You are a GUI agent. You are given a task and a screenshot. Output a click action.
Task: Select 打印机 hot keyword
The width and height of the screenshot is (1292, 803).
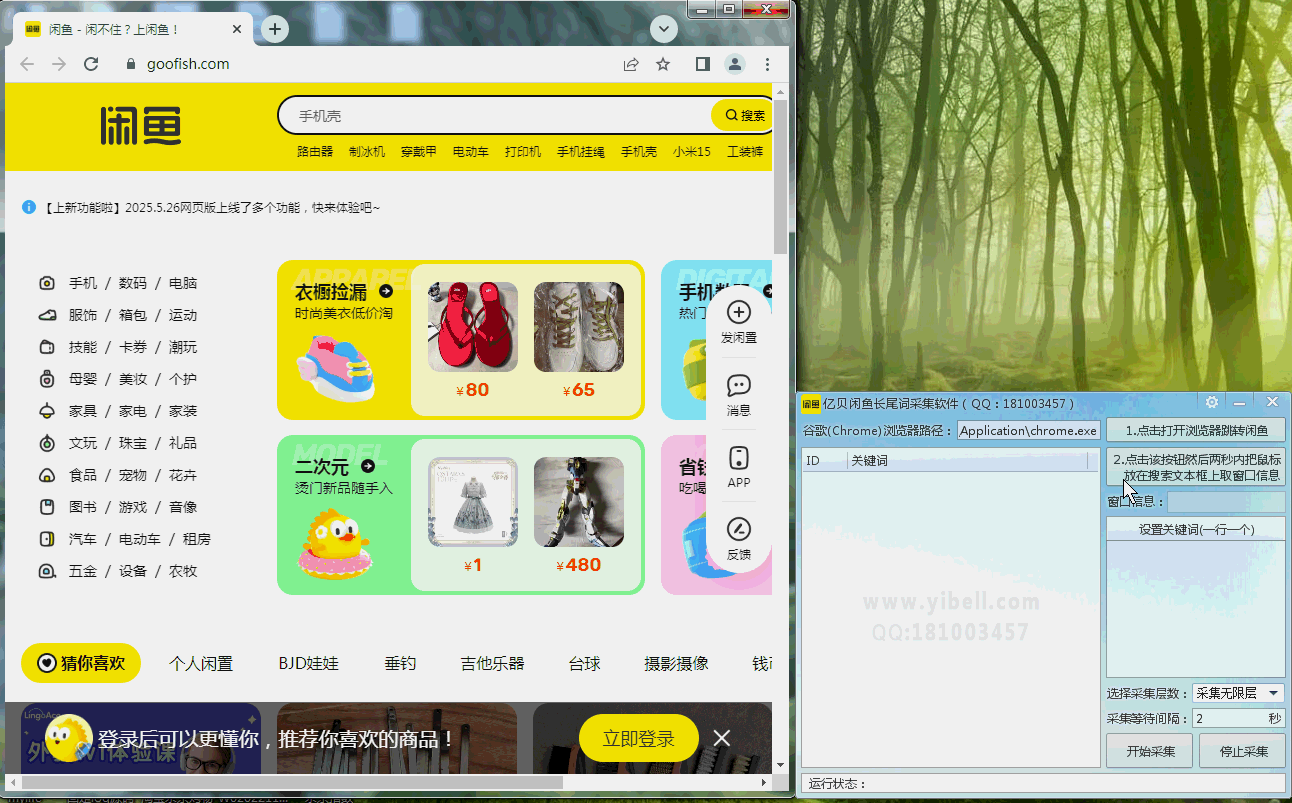(523, 152)
